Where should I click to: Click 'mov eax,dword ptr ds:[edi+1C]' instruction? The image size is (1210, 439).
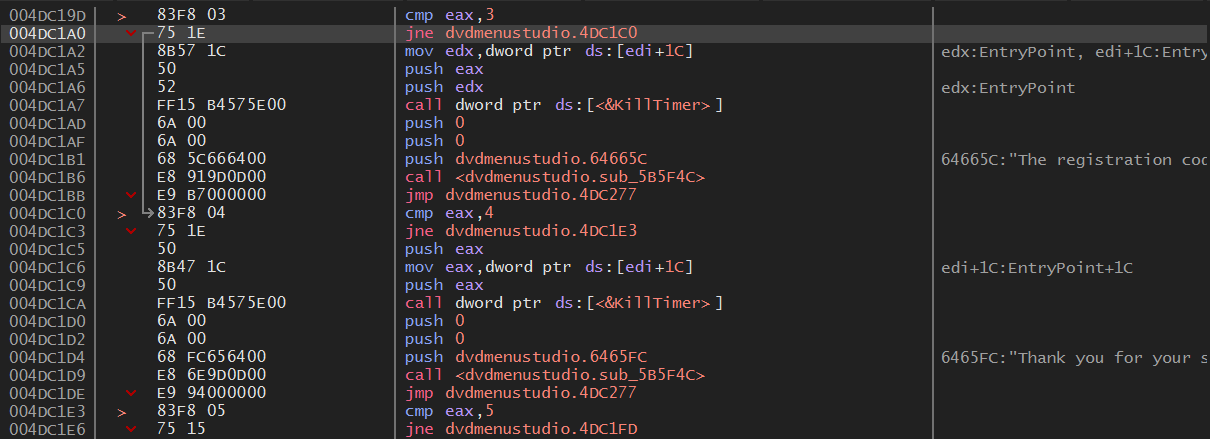pyautogui.click(x=549, y=268)
